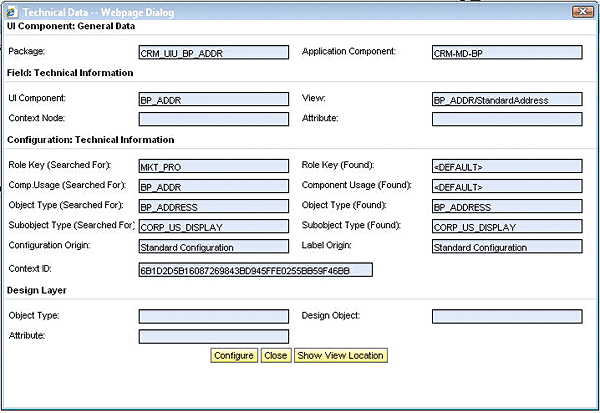Click the empty Context Node field

tap(214, 119)
